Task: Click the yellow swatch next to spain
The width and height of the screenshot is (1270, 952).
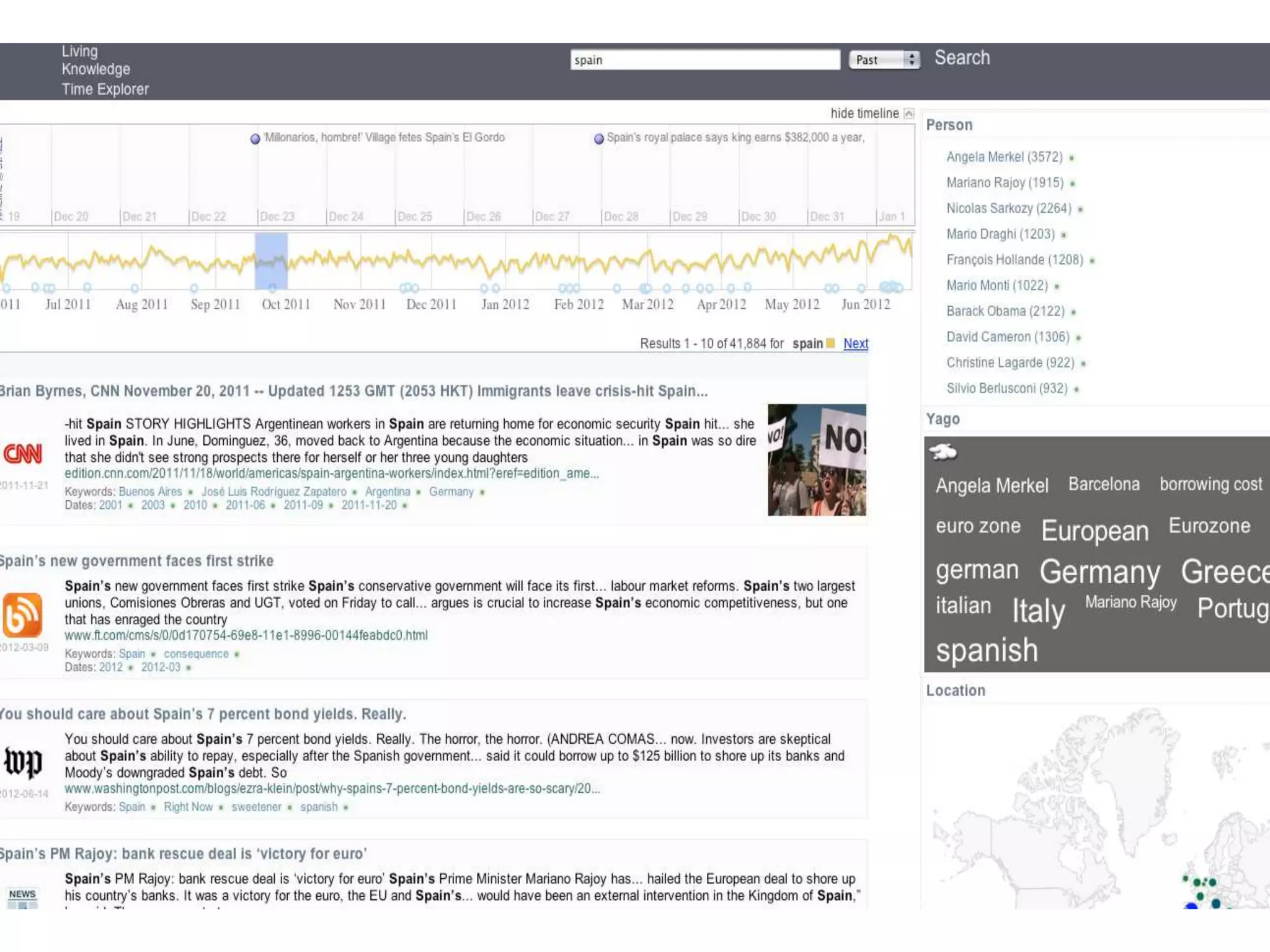Action: coord(831,343)
